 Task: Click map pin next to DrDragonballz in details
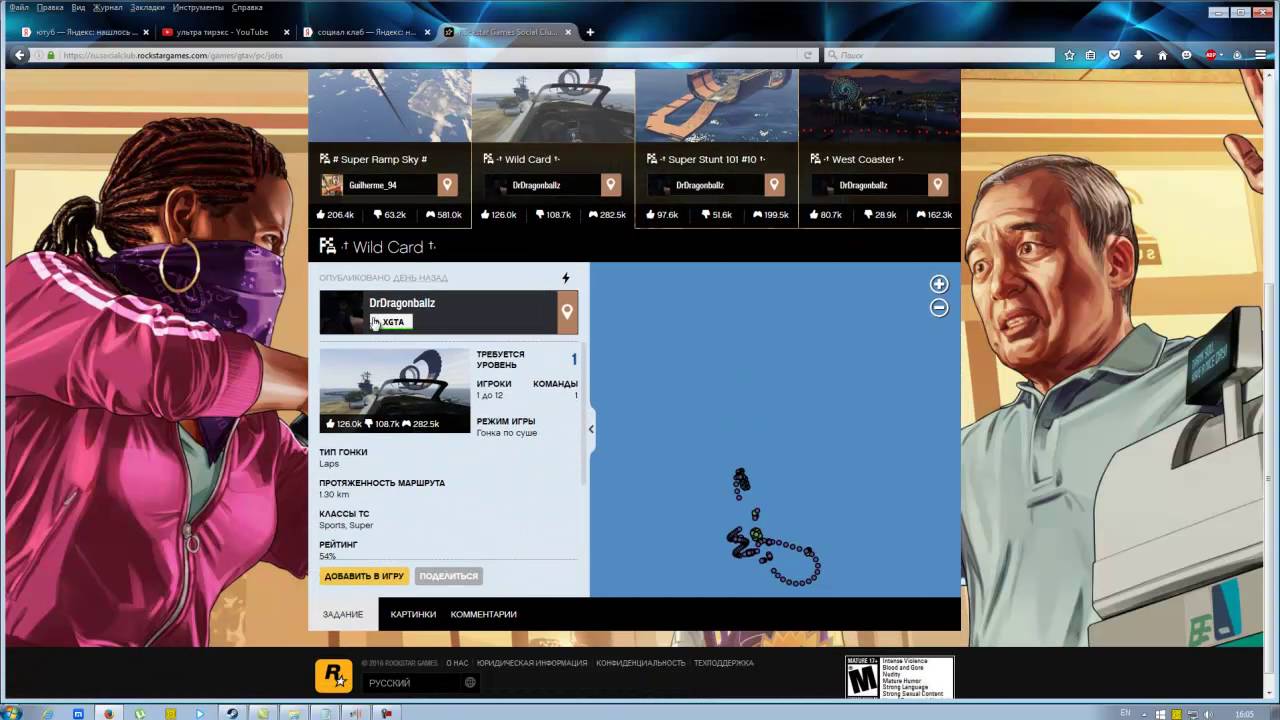point(567,312)
